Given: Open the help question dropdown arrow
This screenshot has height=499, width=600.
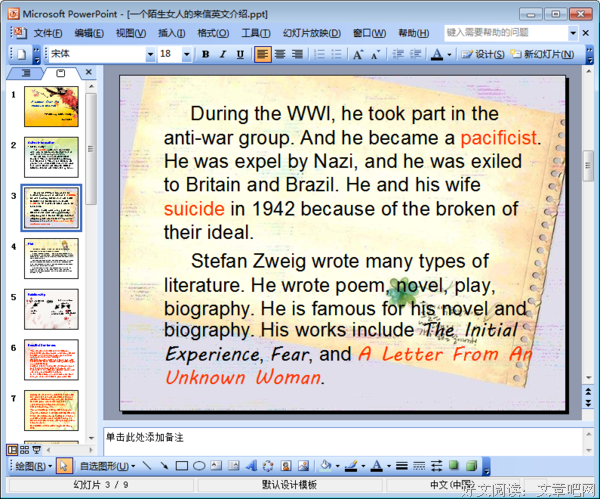Looking at the screenshot, I should [x=573, y=33].
